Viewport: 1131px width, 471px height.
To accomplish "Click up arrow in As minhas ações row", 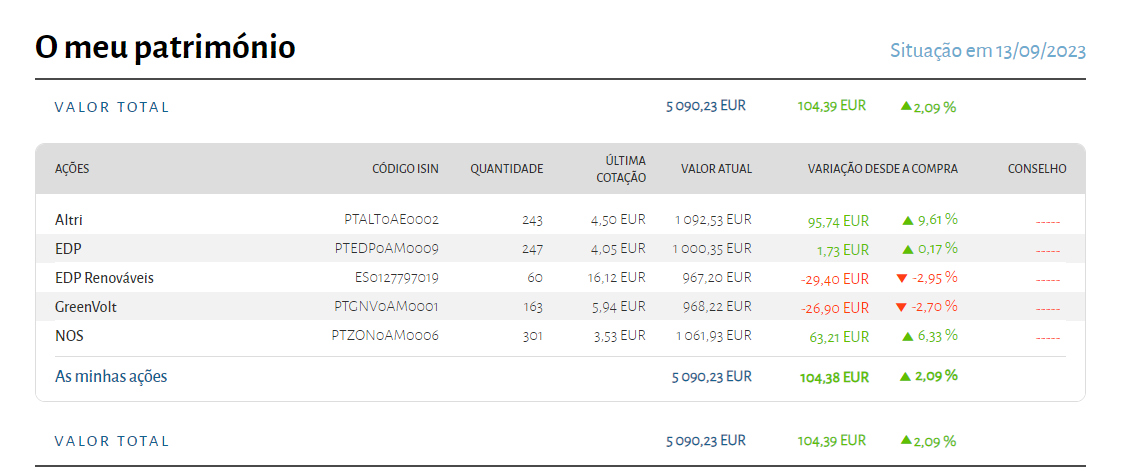I will [905, 377].
